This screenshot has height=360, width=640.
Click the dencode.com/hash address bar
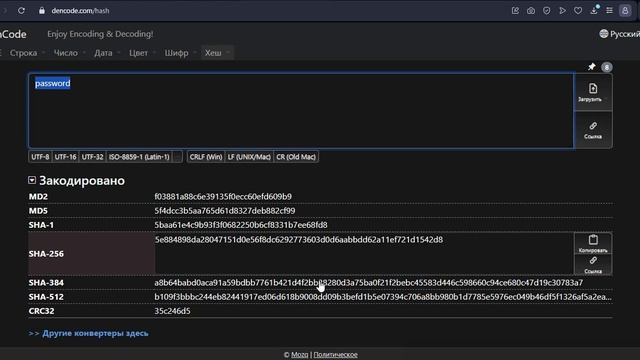pos(80,11)
